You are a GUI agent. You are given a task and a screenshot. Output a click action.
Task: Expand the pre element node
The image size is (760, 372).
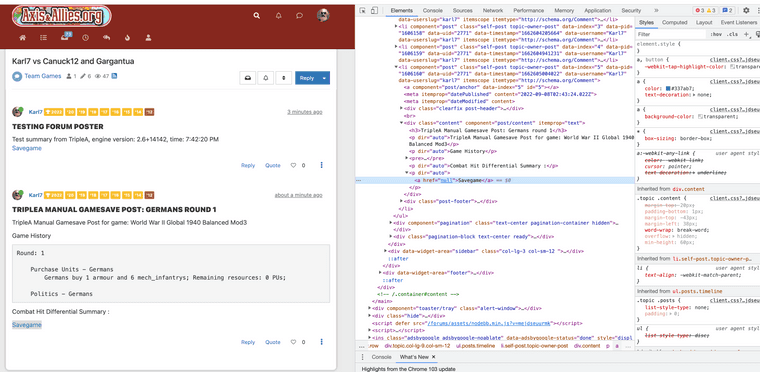point(407,159)
